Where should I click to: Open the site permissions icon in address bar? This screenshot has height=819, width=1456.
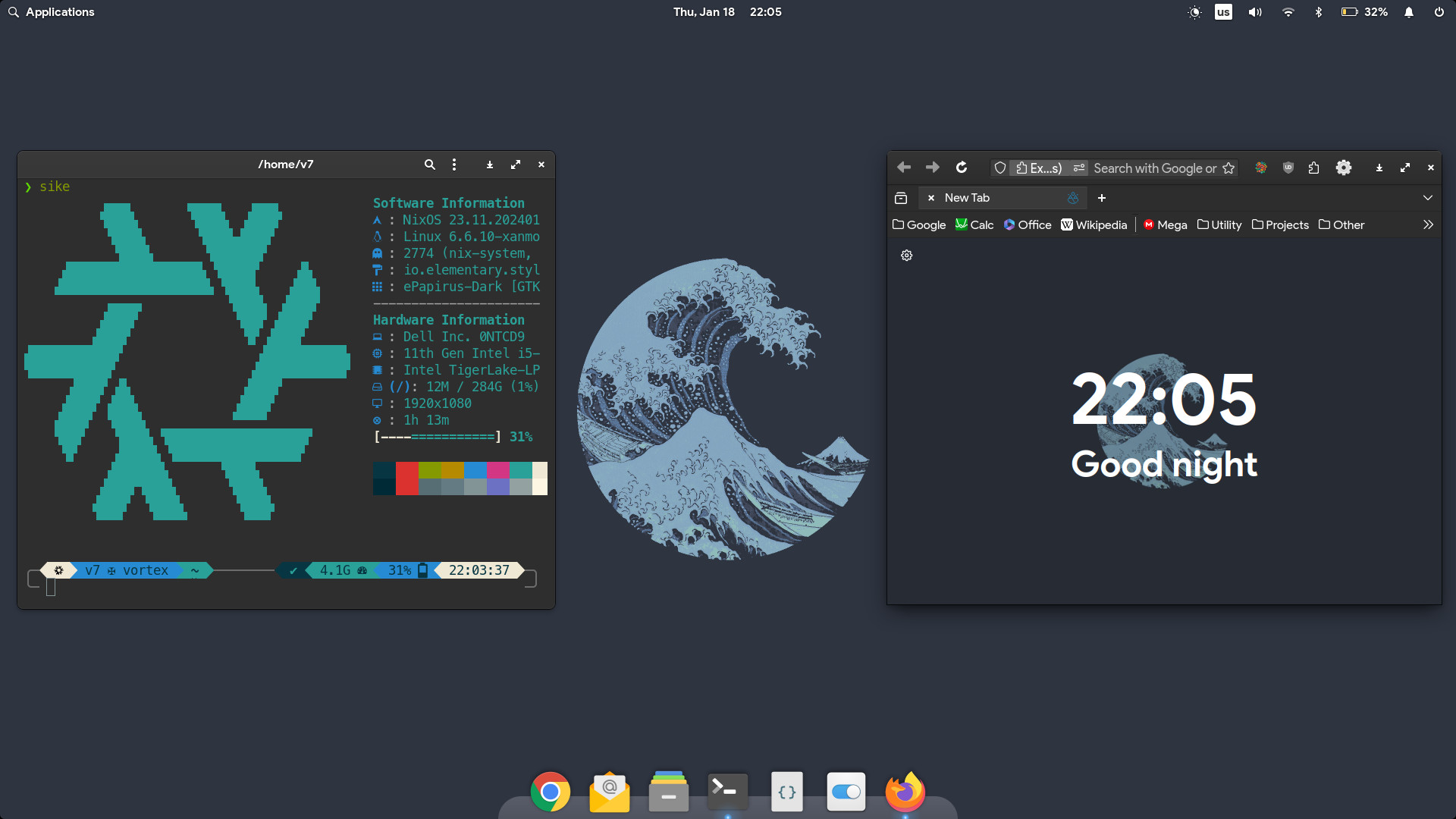click(1079, 168)
